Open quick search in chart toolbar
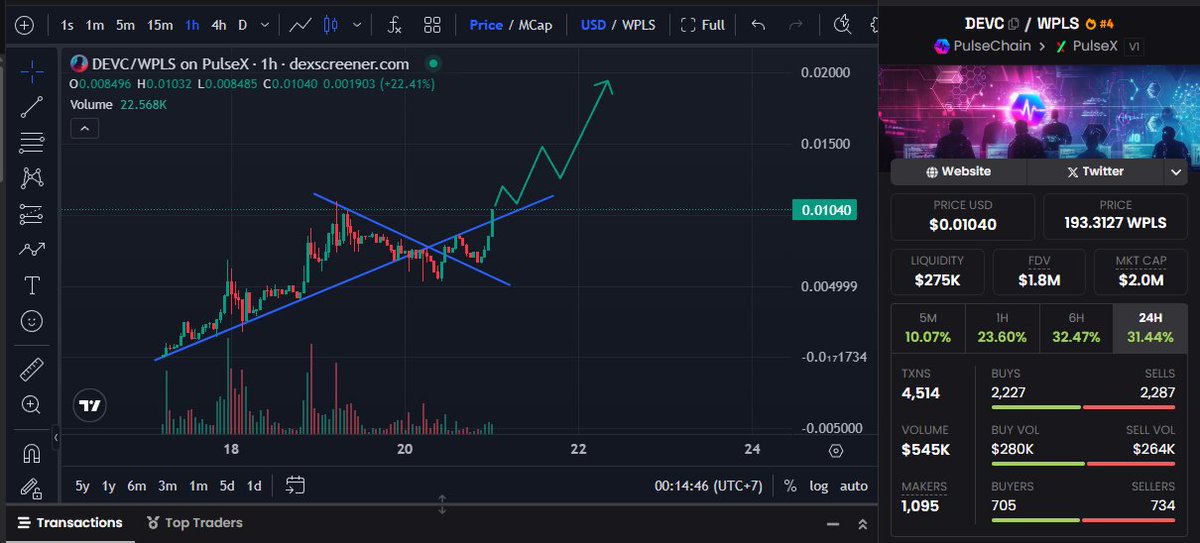The height and width of the screenshot is (543, 1200). (842, 25)
